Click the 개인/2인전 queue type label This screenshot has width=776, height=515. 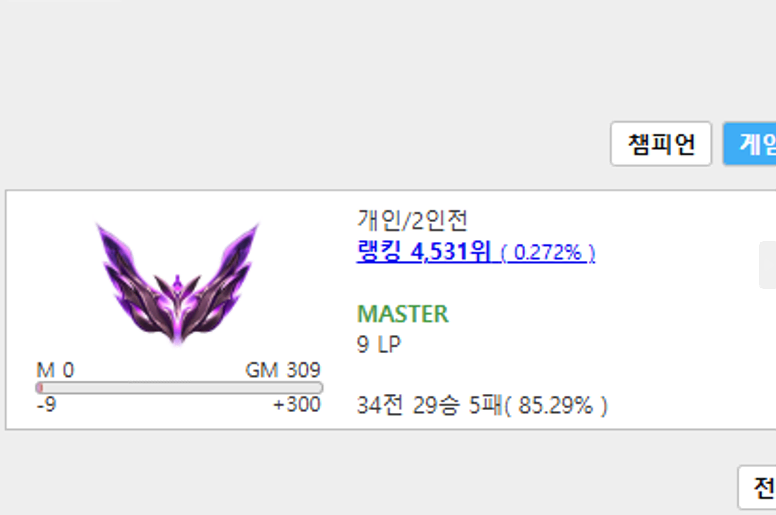[x=412, y=220]
